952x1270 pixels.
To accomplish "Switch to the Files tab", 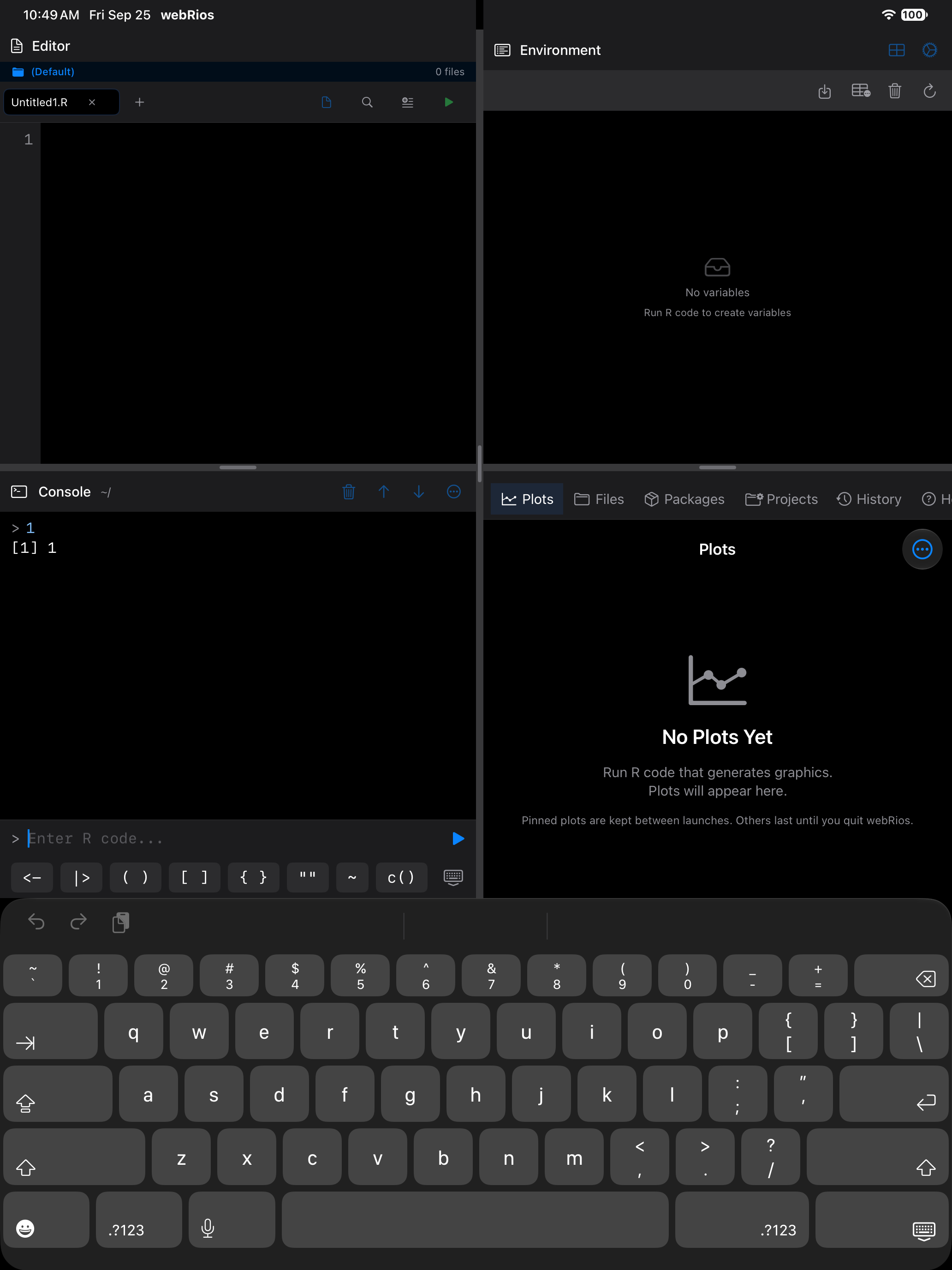I will pos(599,499).
